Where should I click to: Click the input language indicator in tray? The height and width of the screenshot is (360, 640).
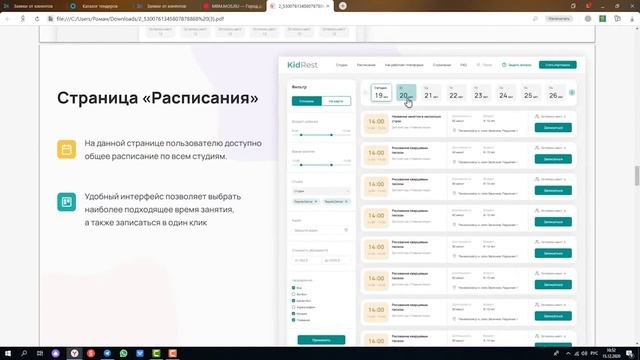(594, 353)
